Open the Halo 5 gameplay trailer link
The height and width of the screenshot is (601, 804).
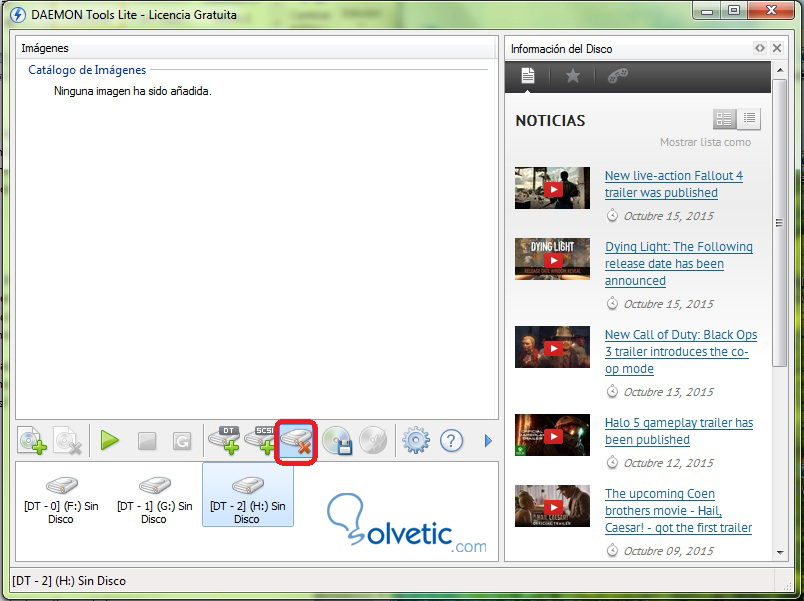tap(679, 431)
